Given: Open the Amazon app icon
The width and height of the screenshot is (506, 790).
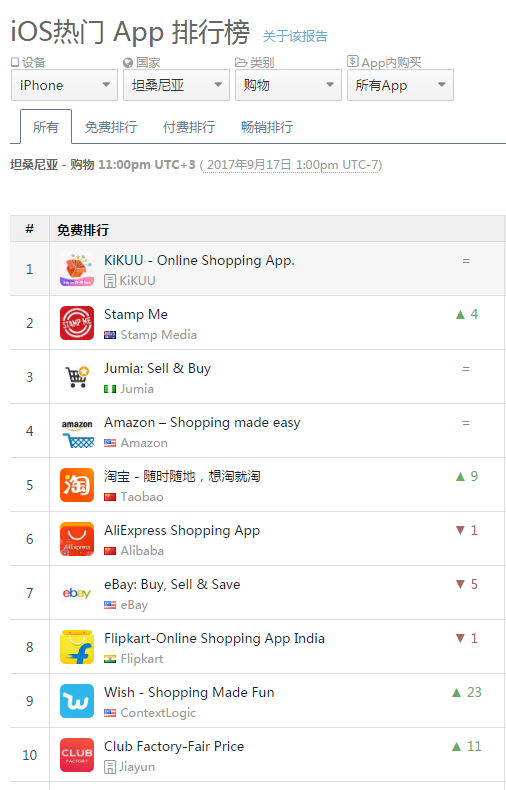Looking at the screenshot, I should [x=77, y=431].
